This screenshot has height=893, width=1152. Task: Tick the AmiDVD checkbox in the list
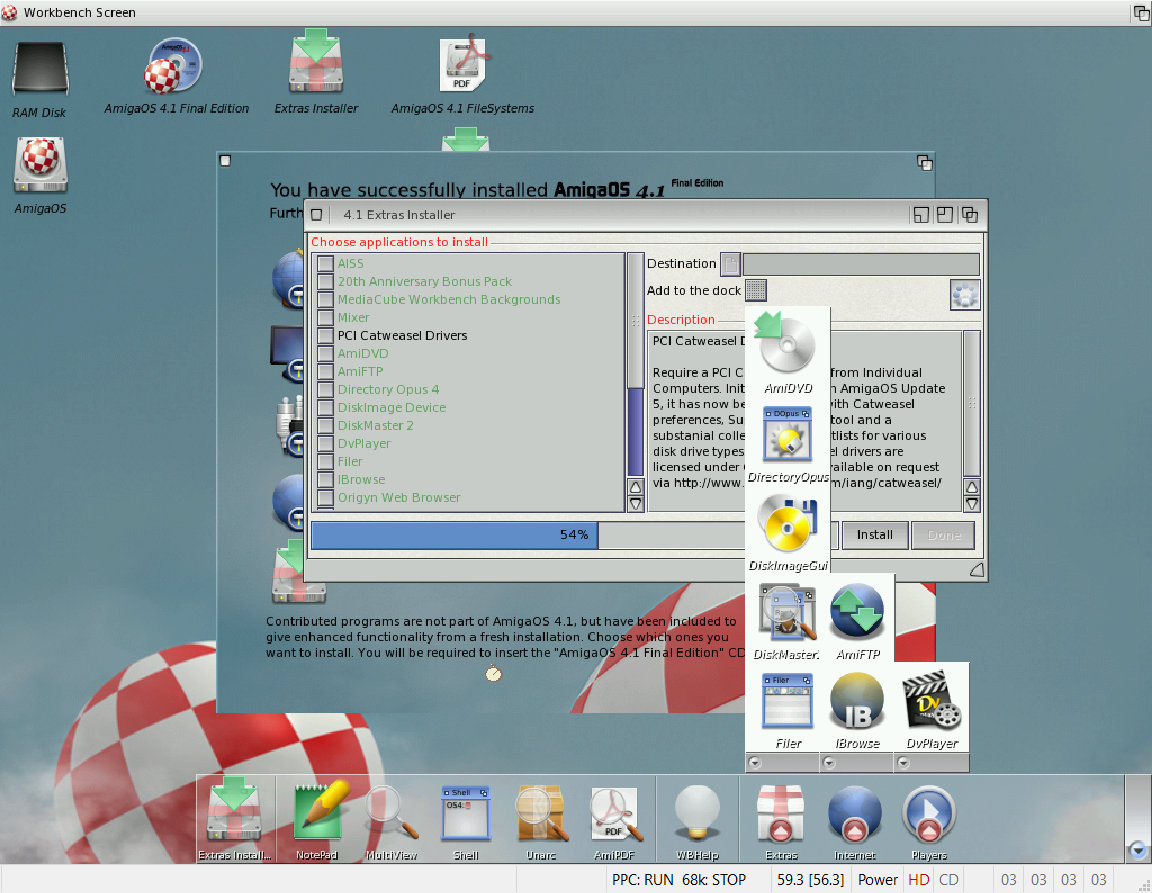[x=325, y=354]
